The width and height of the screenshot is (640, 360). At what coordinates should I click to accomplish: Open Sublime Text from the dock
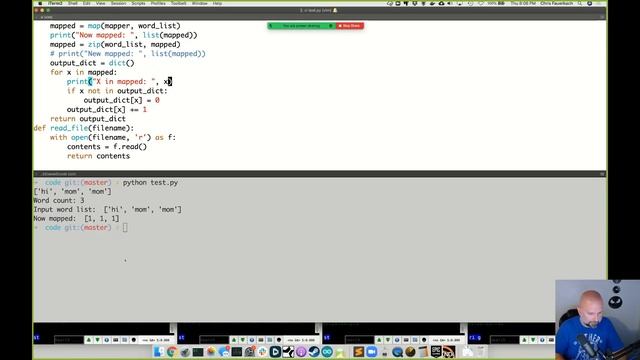pyautogui.click(x=358, y=351)
